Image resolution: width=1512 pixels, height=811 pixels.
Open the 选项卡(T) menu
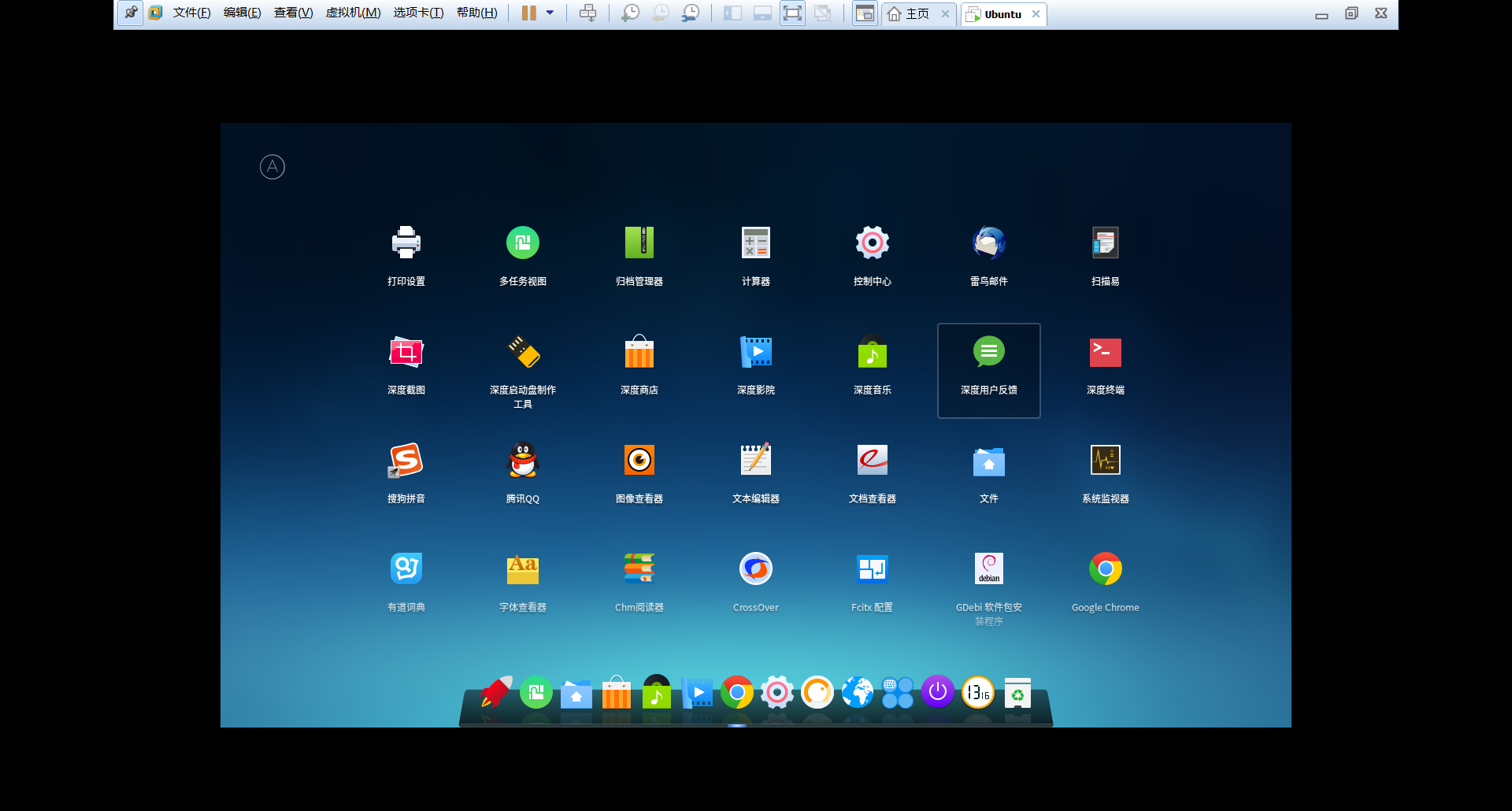(x=419, y=13)
